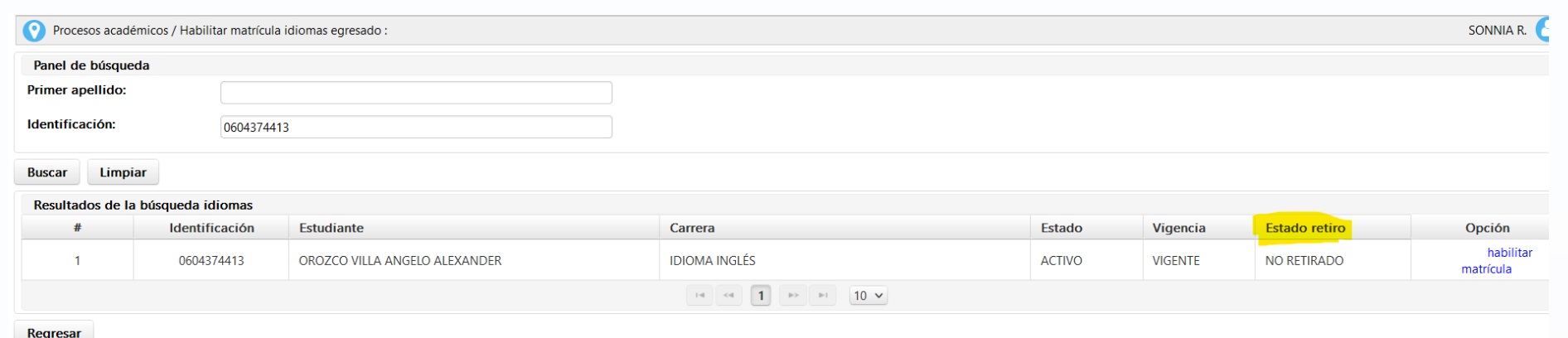
Task: Go to first page paginator icon
Action: point(699,296)
